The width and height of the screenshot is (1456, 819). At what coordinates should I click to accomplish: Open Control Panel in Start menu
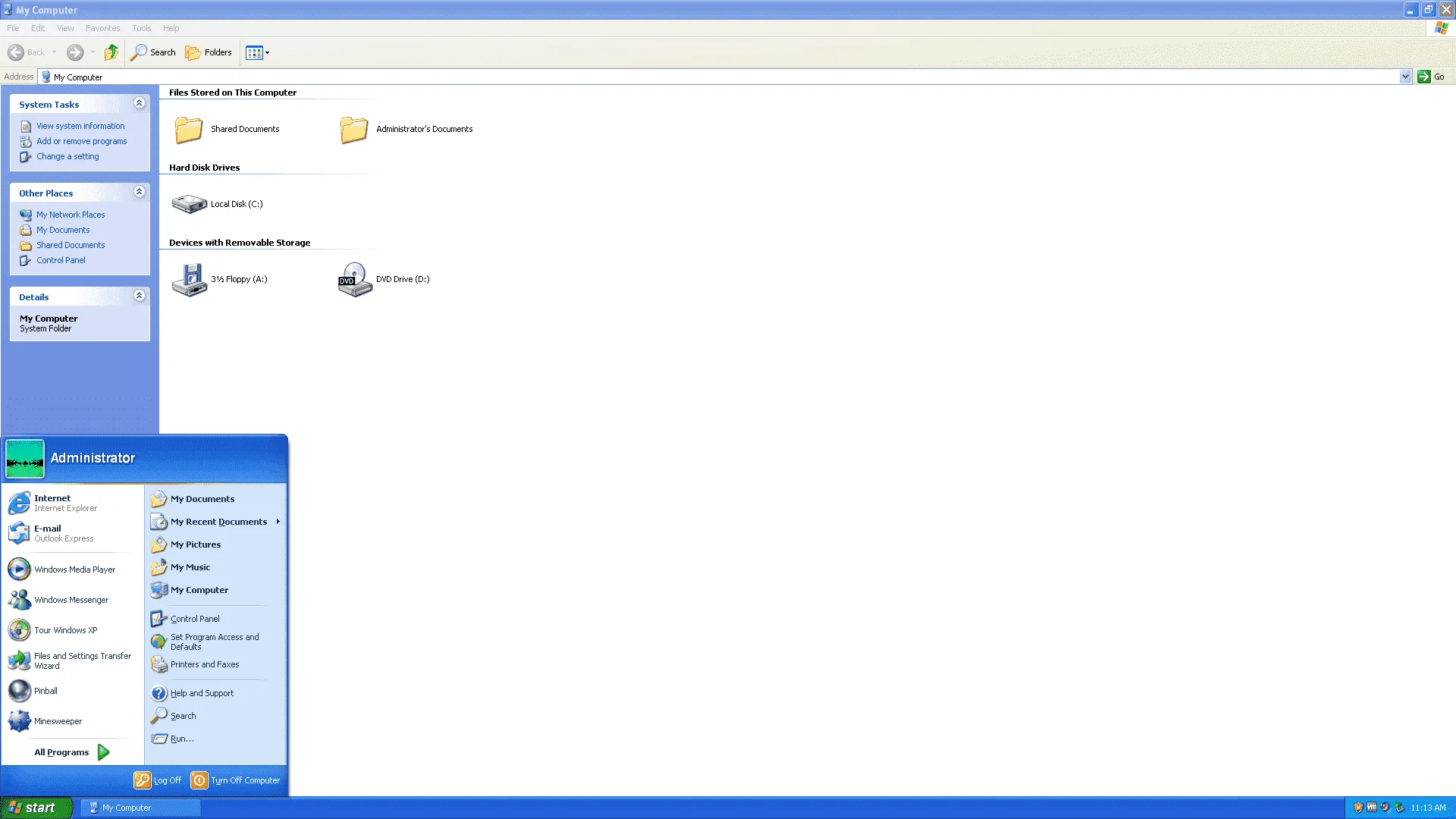point(215,619)
